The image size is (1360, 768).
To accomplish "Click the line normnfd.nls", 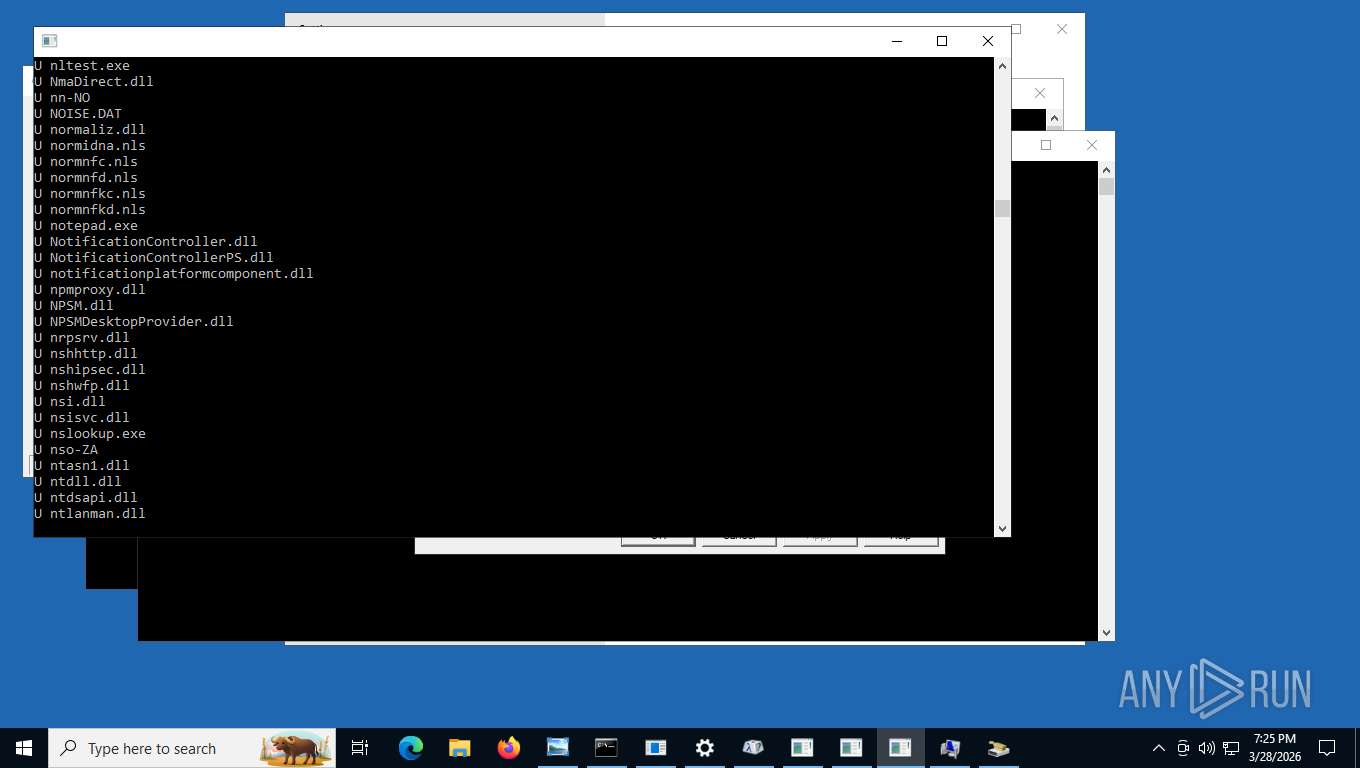I will point(94,177).
